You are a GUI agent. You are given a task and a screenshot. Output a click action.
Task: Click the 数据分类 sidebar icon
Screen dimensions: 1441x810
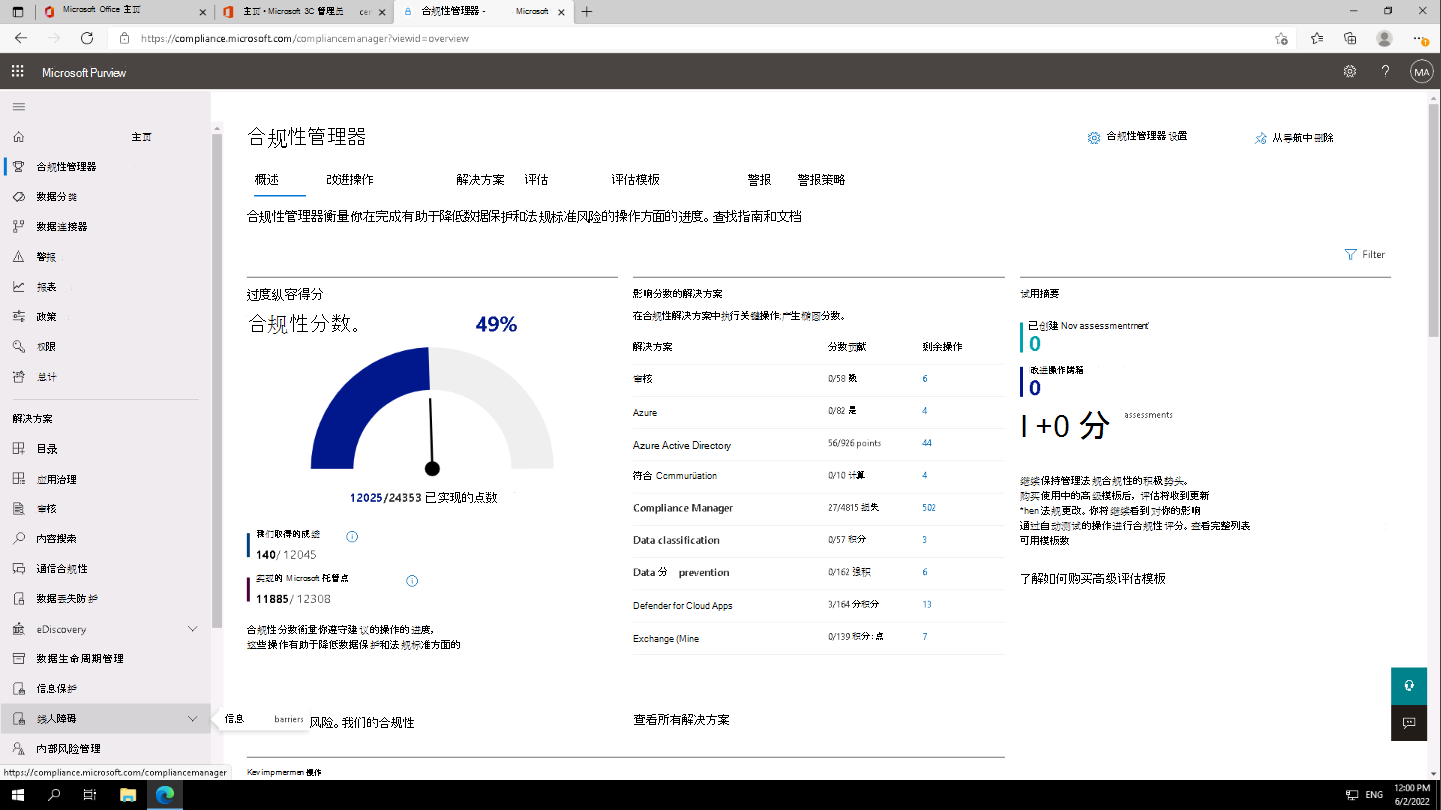(18, 197)
